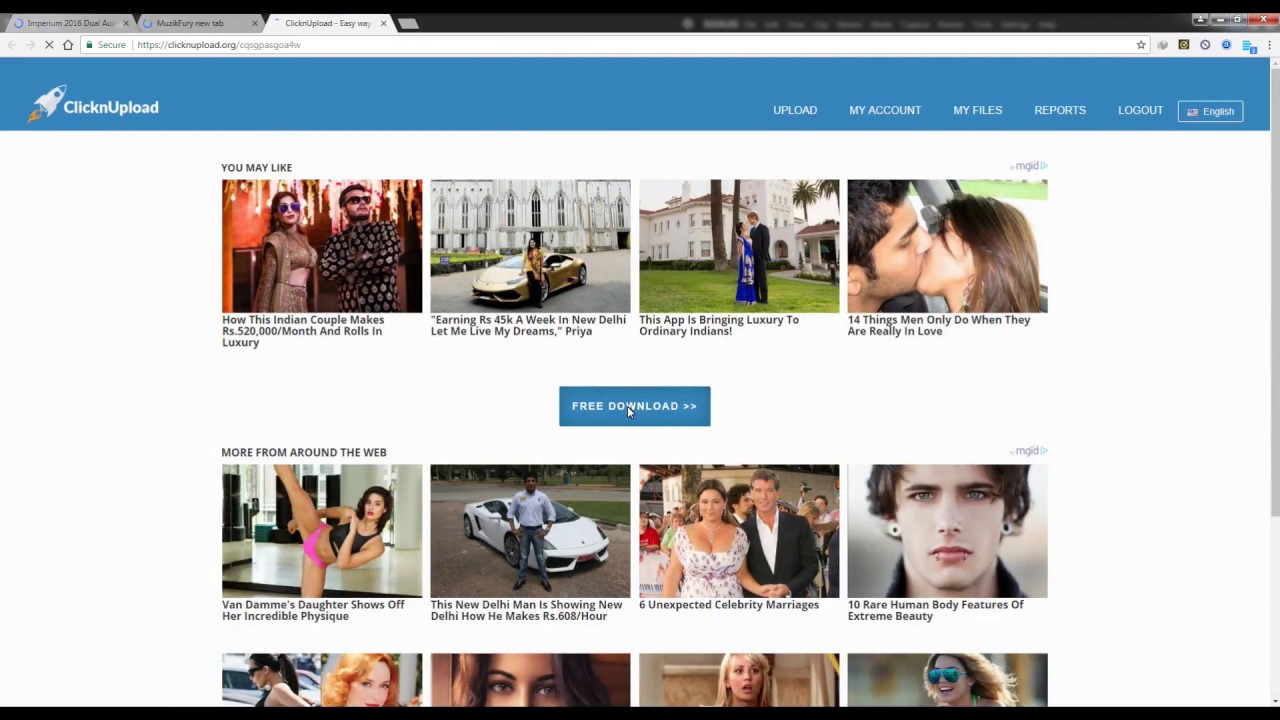Click '10 Rare Human Body Features' headline
Image resolution: width=1280 pixels, height=720 pixels.
tap(936, 610)
